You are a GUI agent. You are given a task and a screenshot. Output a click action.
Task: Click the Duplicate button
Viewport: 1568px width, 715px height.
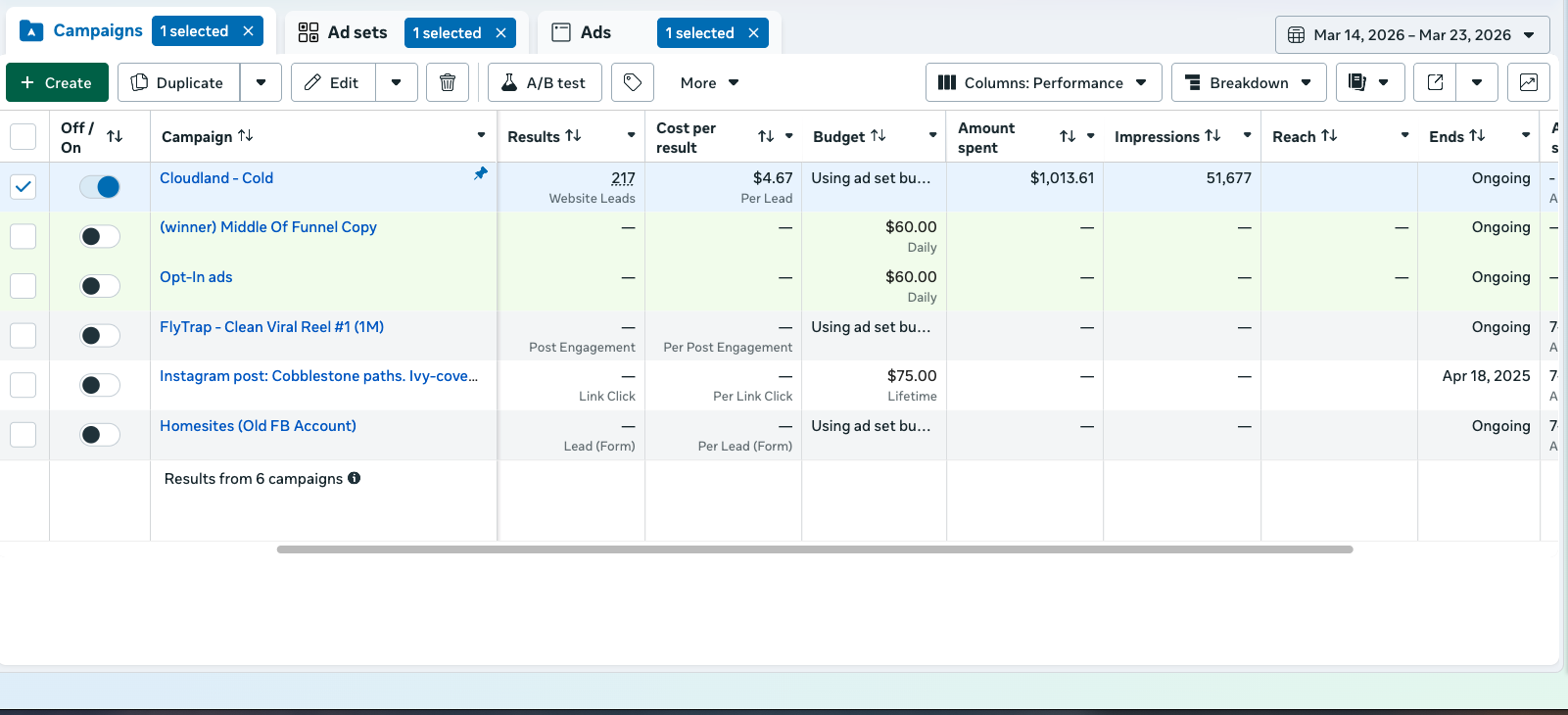coord(178,82)
